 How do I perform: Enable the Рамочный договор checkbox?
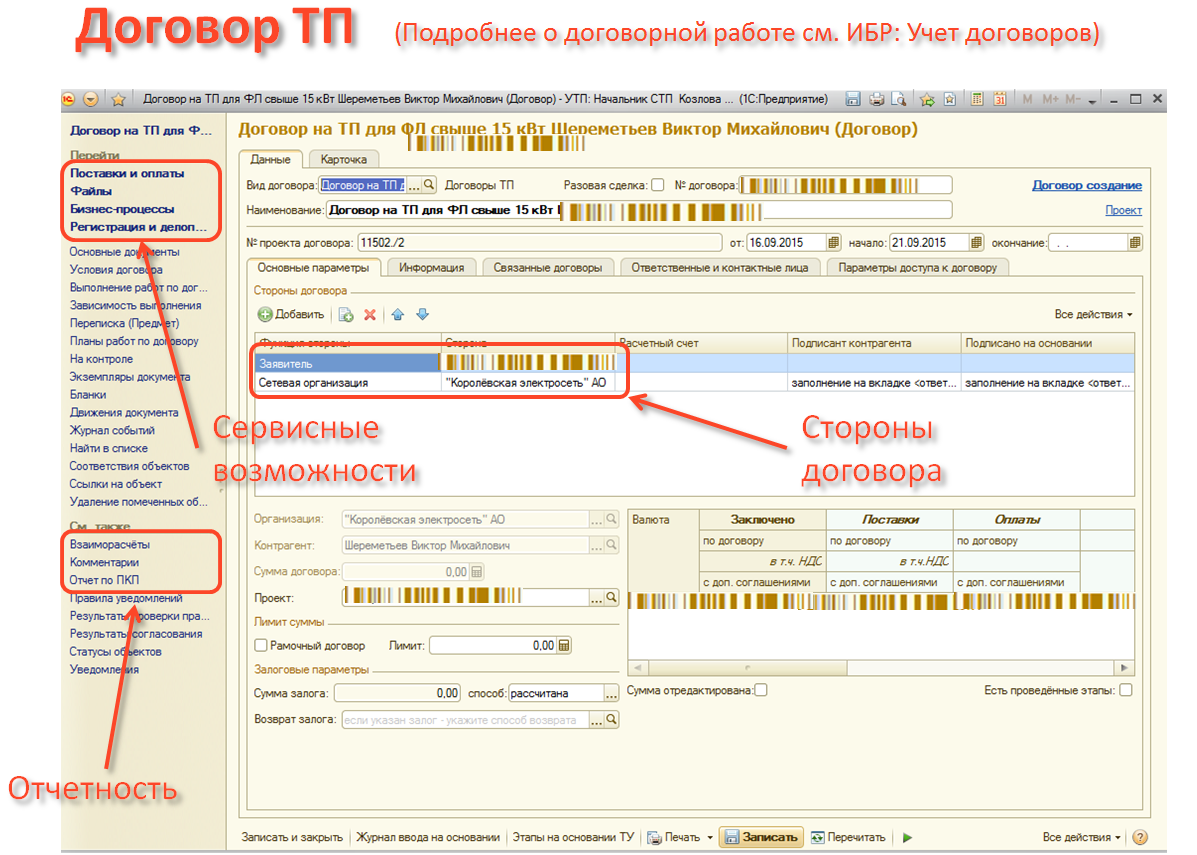(x=262, y=646)
